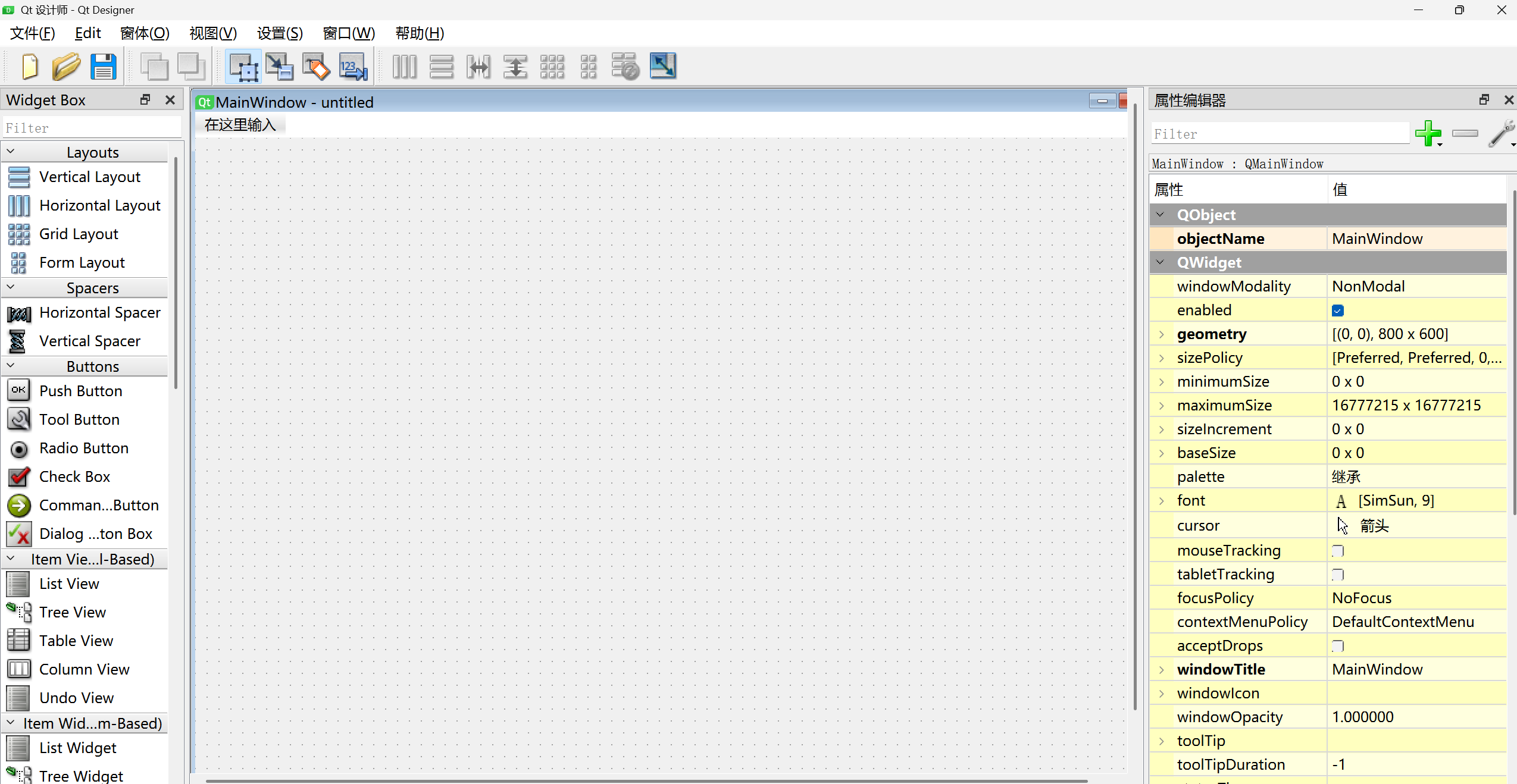
Task: Select the Edit Widgets mode icon
Action: coord(243,66)
